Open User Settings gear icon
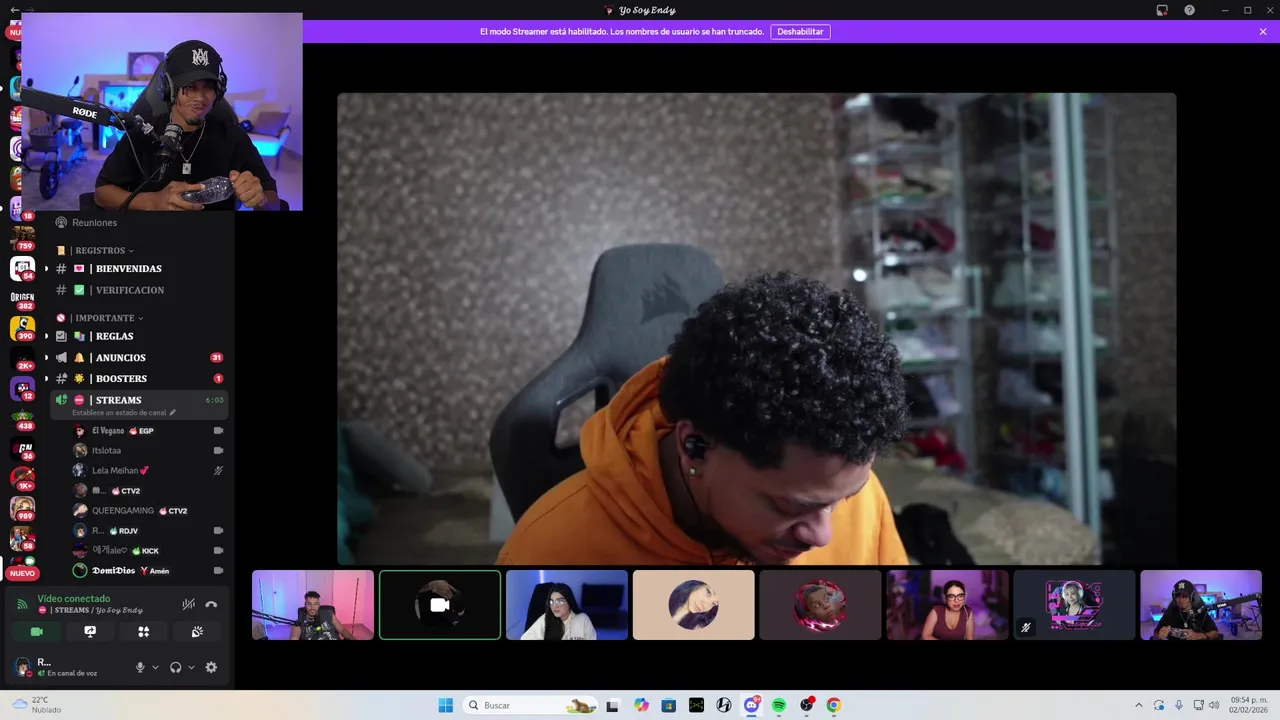This screenshot has height=720, width=1280. [x=211, y=667]
